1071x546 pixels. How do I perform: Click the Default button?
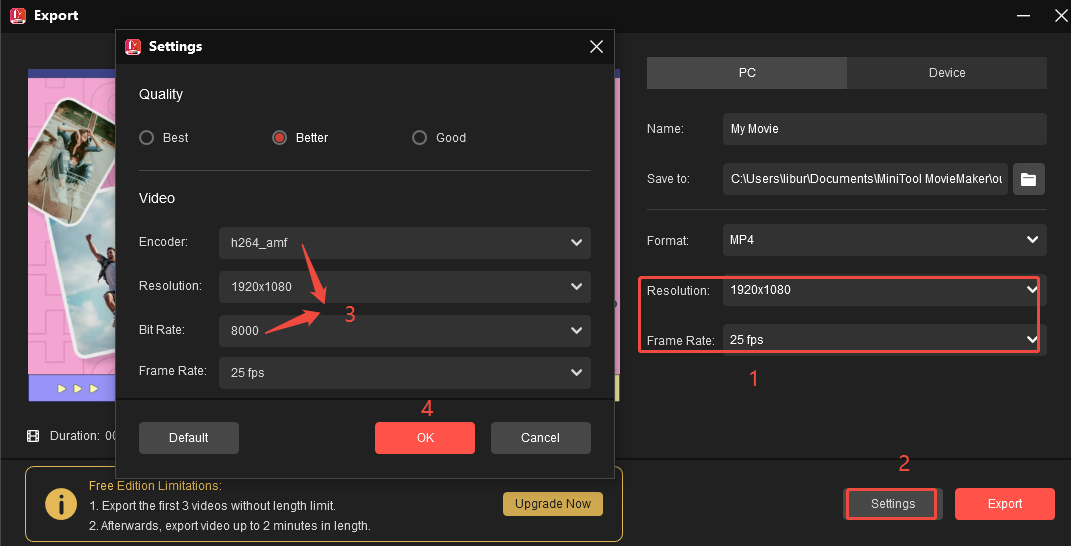point(189,438)
